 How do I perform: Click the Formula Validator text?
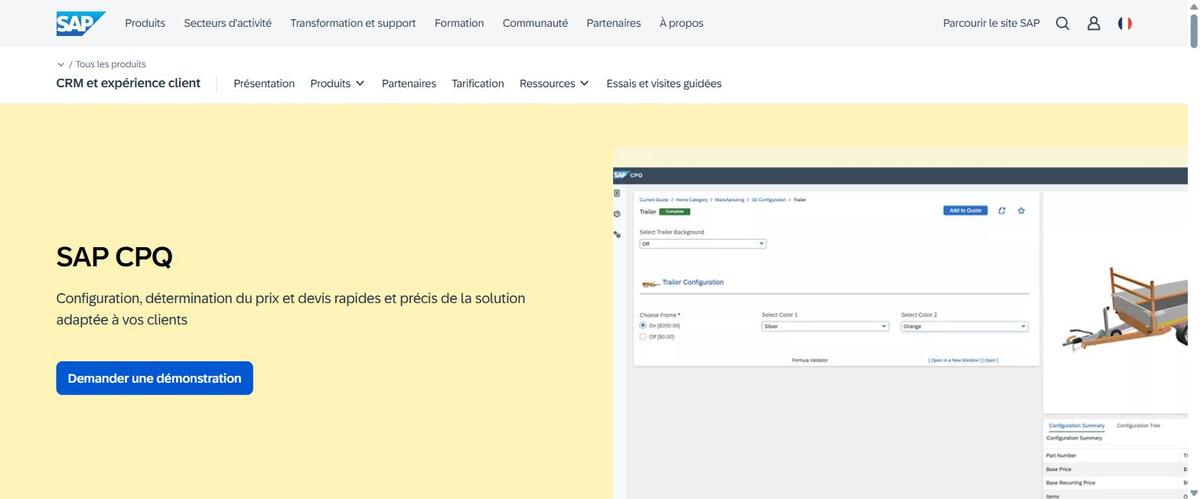tap(810, 360)
